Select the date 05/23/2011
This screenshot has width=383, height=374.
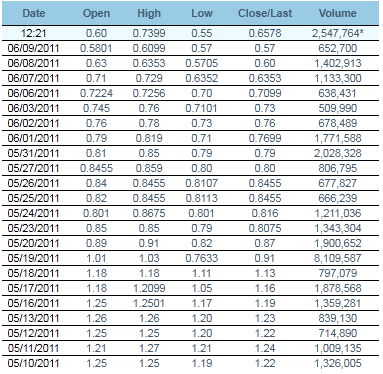tap(33, 228)
